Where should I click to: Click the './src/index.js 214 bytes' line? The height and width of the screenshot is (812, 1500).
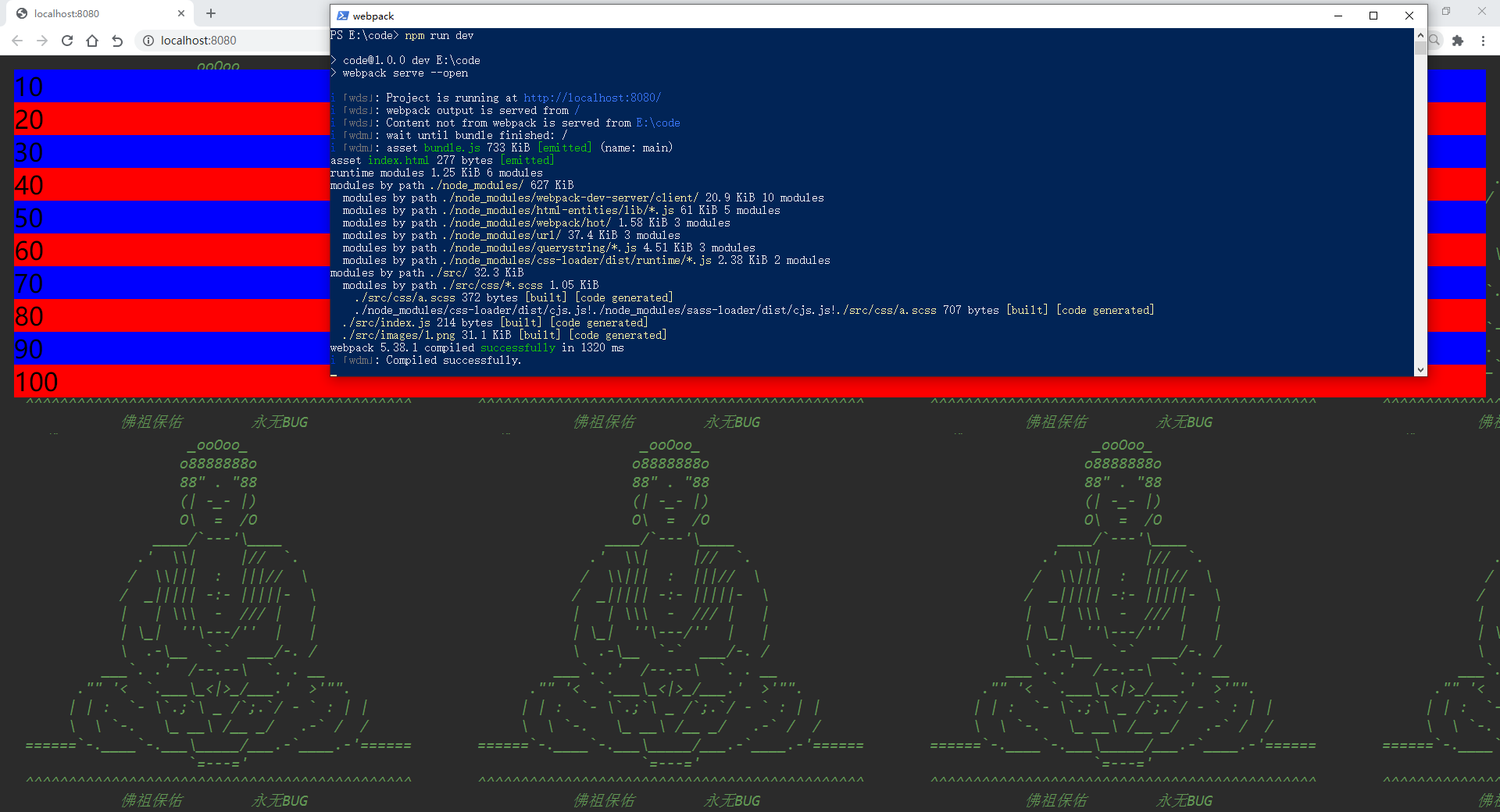pyautogui.click(x=495, y=322)
